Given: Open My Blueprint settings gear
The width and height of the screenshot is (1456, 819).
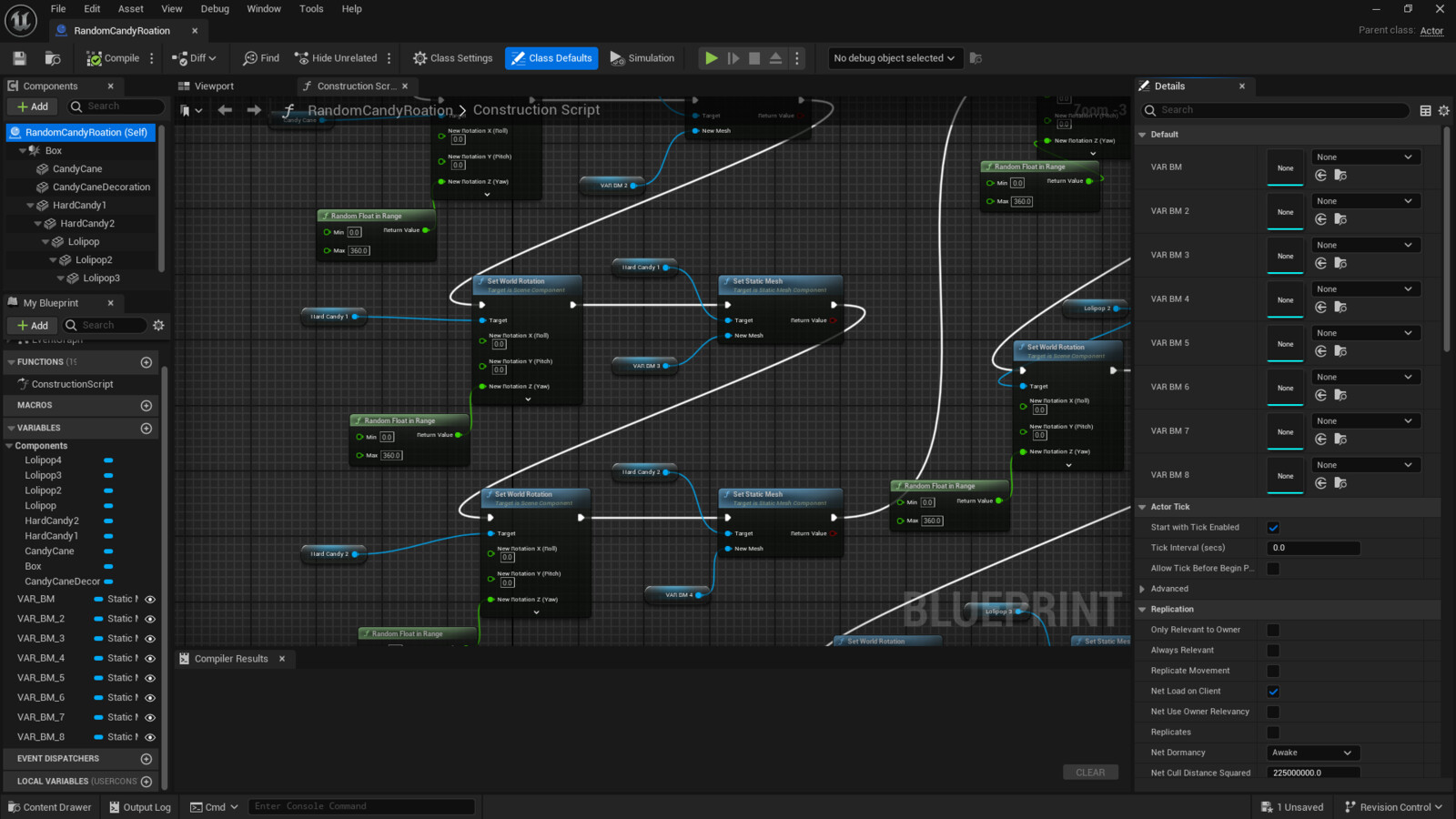Looking at the screenshot, I should pos(158,326).
